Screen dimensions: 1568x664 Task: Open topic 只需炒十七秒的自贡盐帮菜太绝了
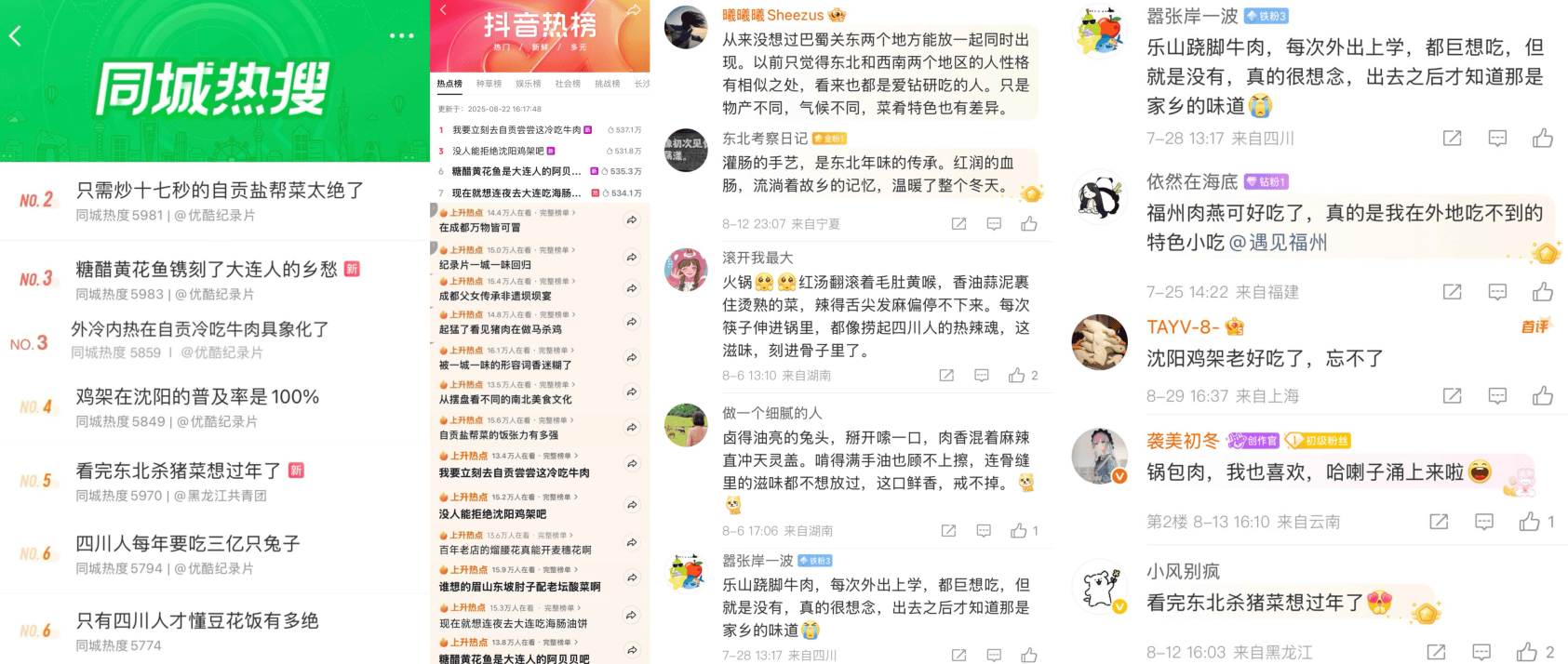tap(220, 191)
